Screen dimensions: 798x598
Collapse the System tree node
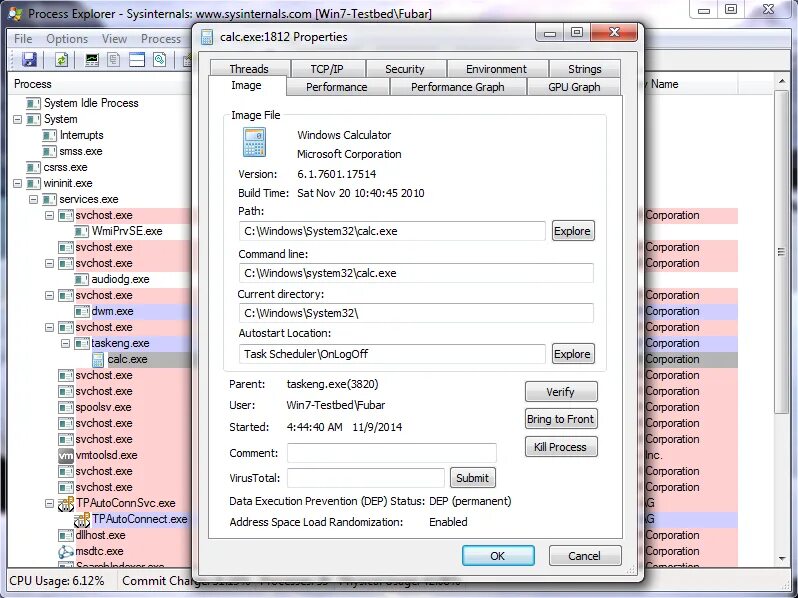(17, 120)
